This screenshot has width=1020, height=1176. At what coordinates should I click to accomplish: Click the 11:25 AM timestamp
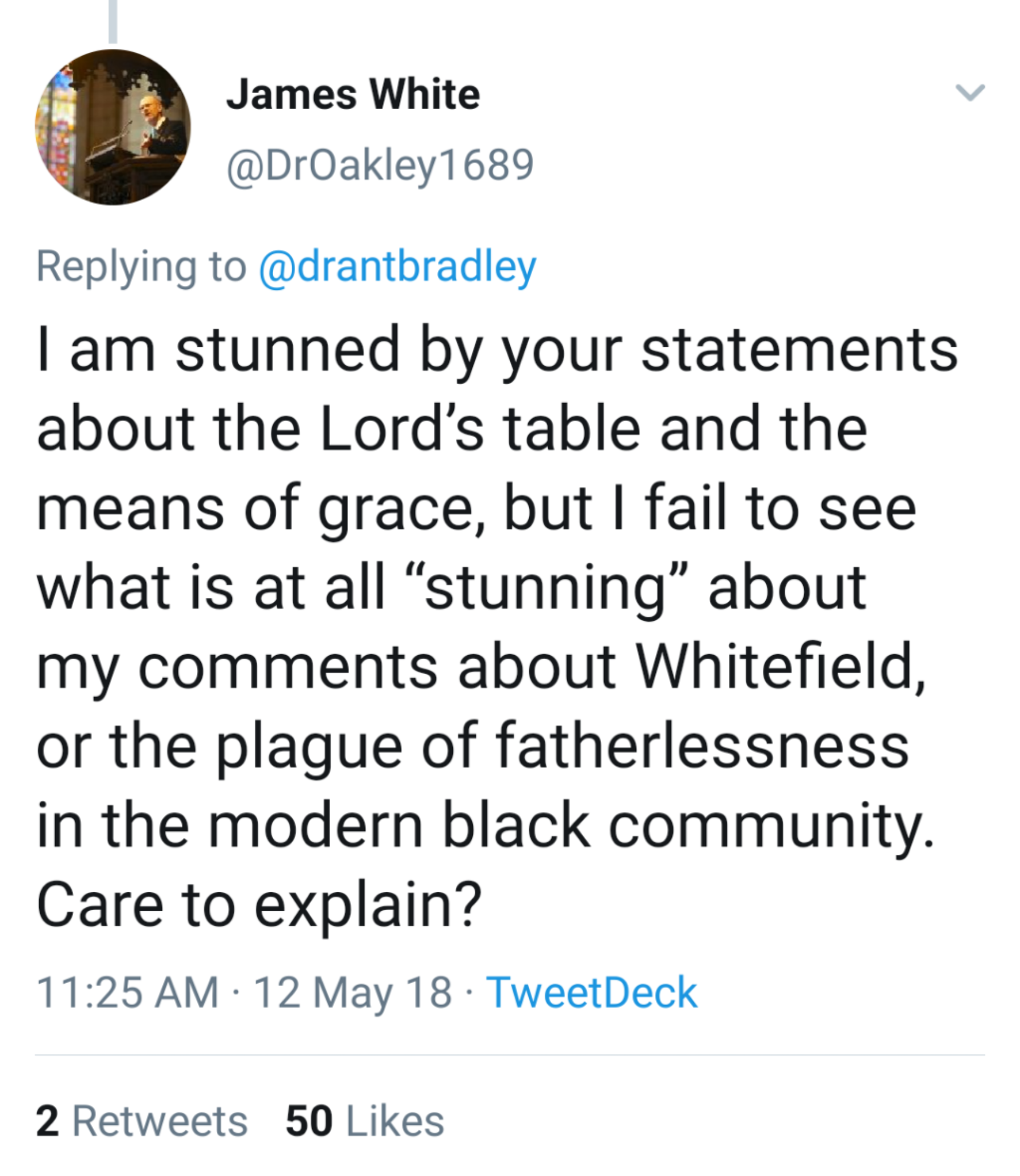coord(127,992)
